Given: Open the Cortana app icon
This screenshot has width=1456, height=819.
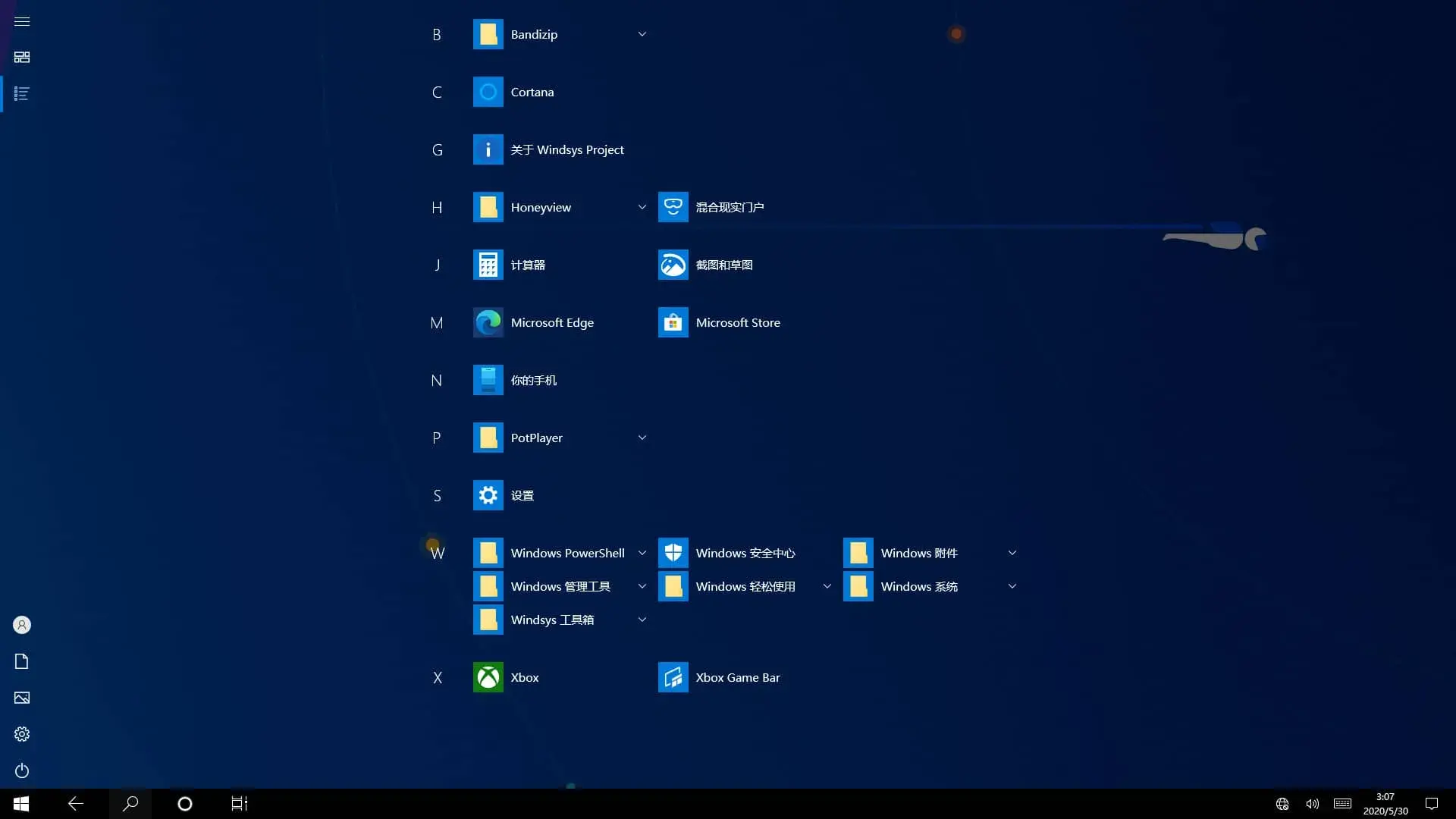Looking at the screenshot, I should (488, 92).
